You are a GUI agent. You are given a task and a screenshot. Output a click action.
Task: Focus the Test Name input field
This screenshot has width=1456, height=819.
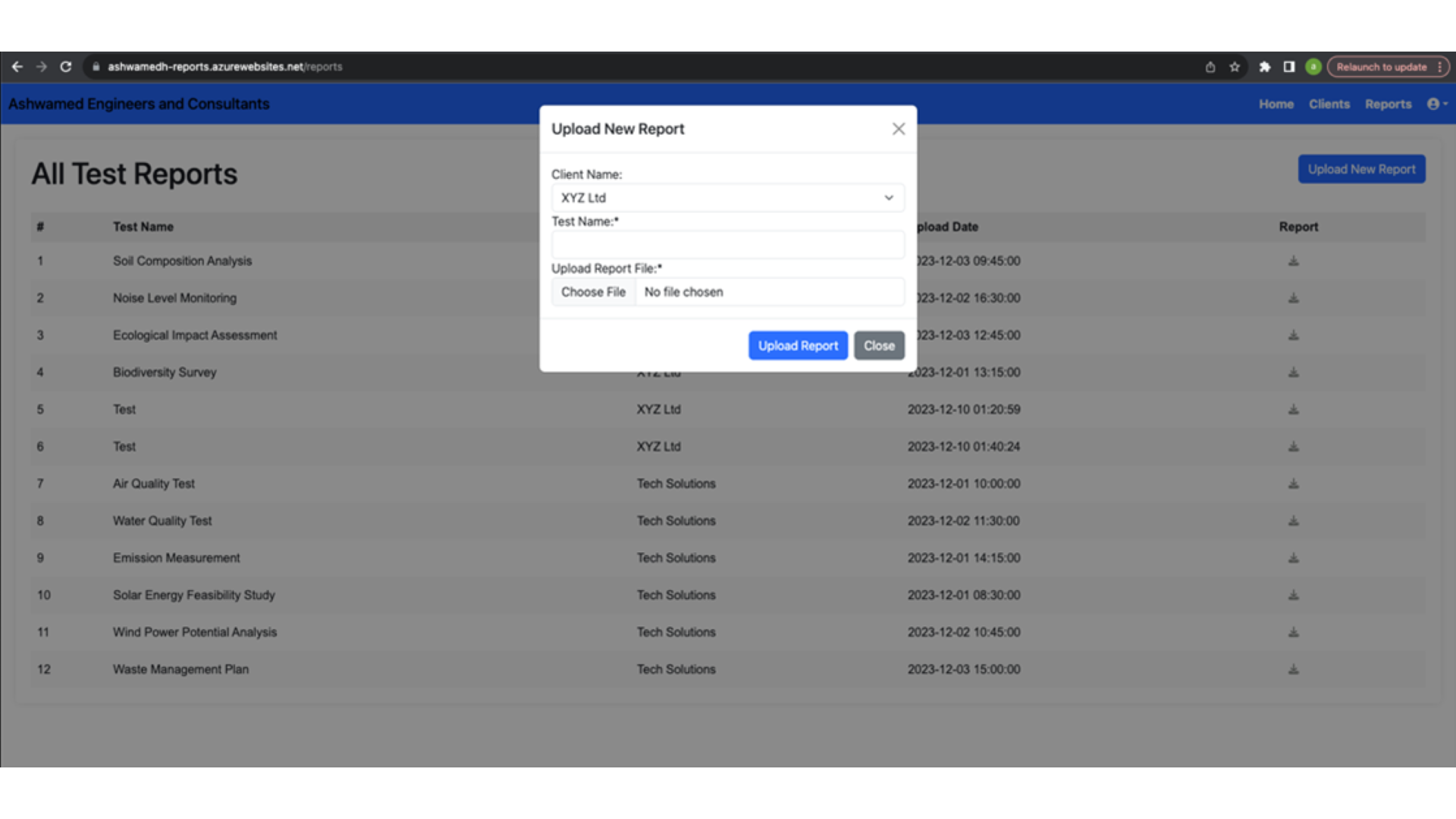tap(727, 245)
